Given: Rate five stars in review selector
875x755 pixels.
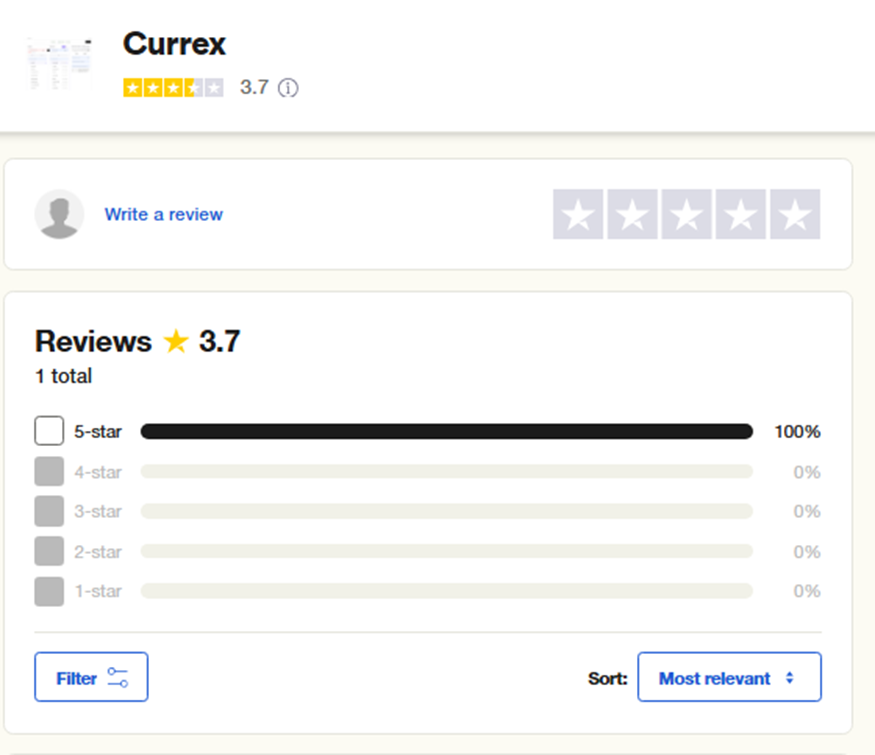Looking at the screenshot, I should point(795,214).
